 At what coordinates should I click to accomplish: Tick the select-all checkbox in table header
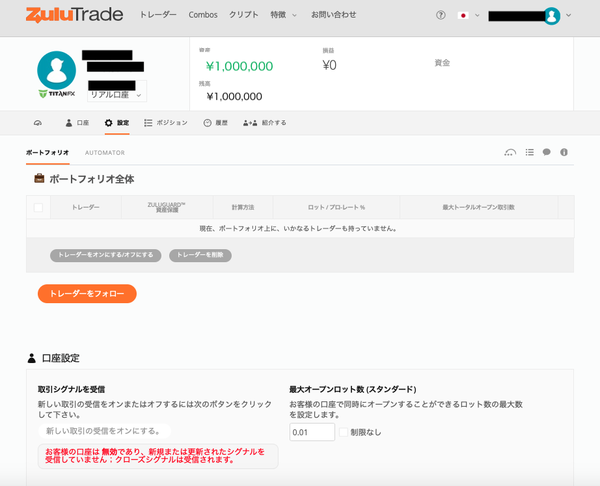tap(38, 207)
